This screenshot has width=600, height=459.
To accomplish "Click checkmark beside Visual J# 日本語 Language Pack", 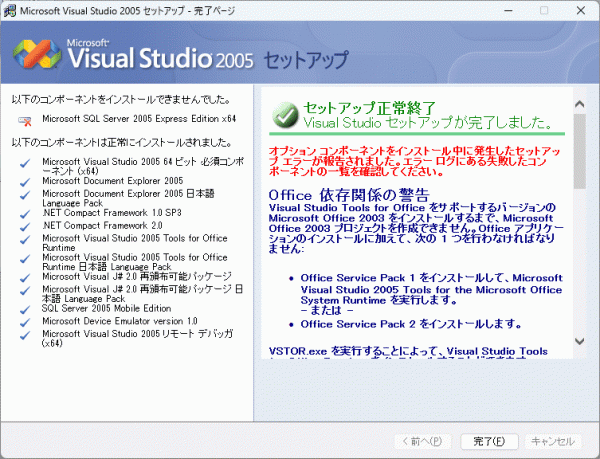I will pyautogui.click(x=25, y=291).
